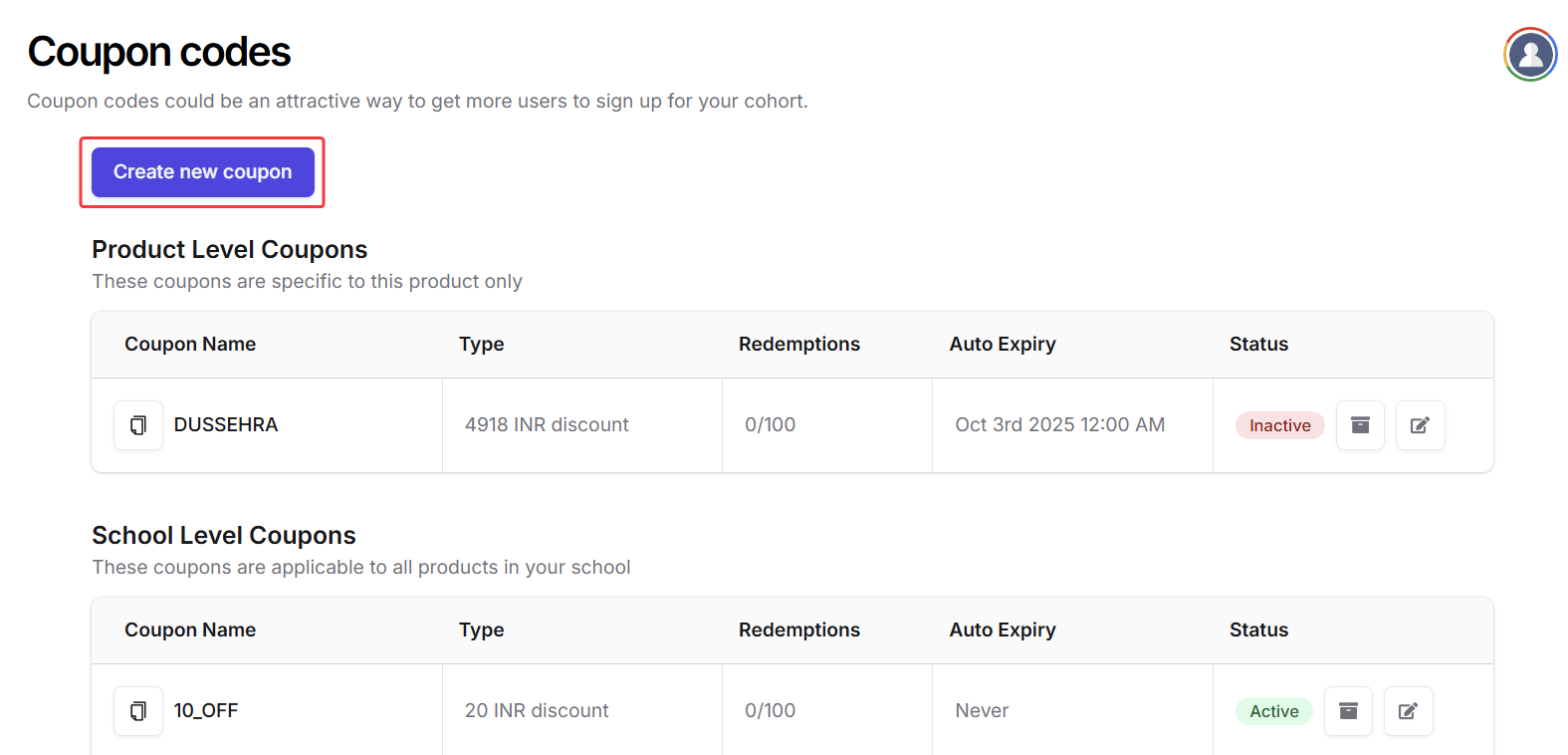Click the Inactive status badge for DUSSEHRA
Screen dimensions: 1568x755
pos(1279,425)
